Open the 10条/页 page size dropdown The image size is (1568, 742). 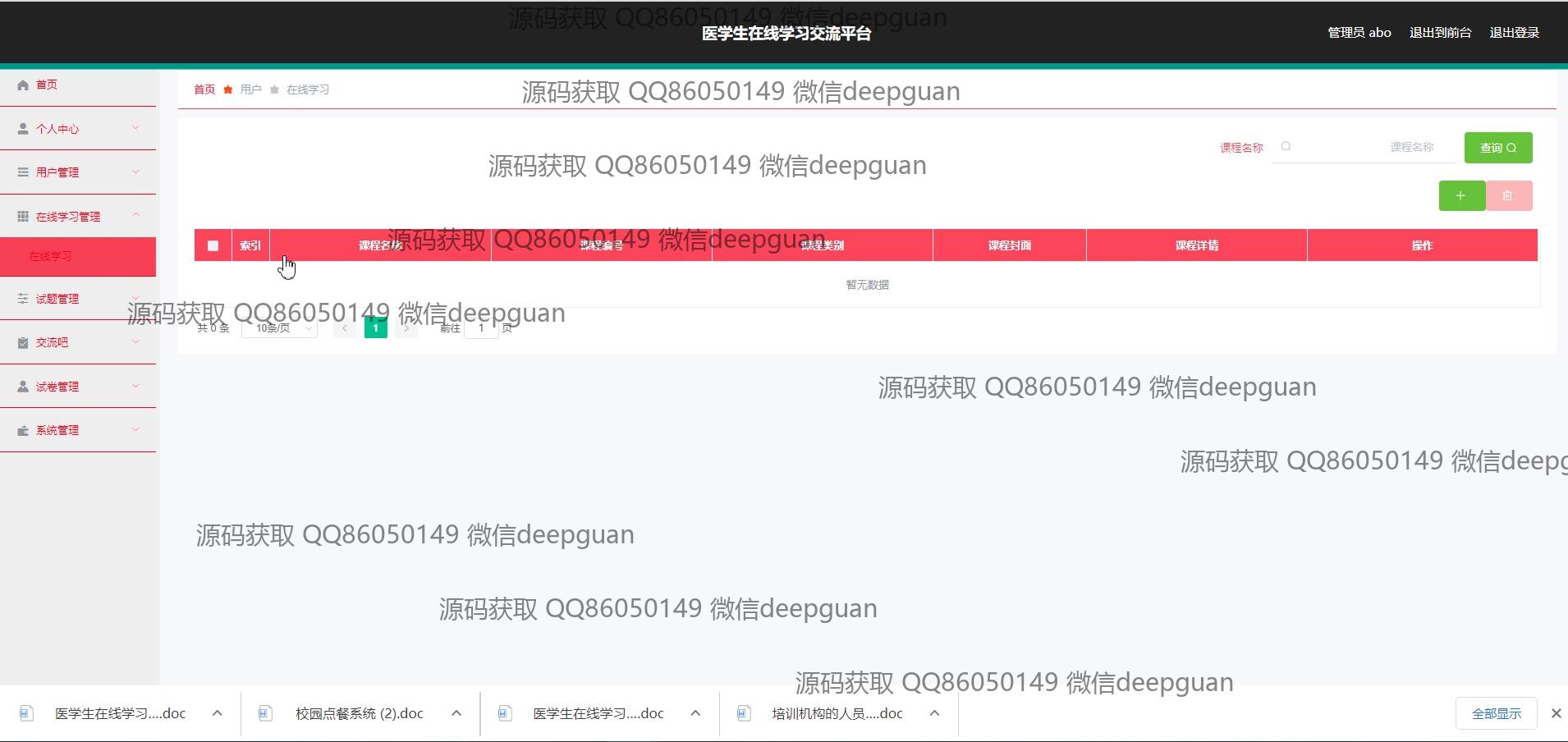coord(280,328)
